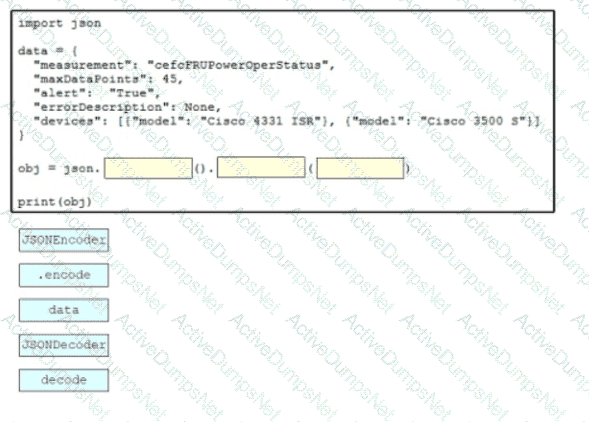Click the obj variable in the assignment
The width and height of the screenshot is (589, 422).
[x=29, y=169]
